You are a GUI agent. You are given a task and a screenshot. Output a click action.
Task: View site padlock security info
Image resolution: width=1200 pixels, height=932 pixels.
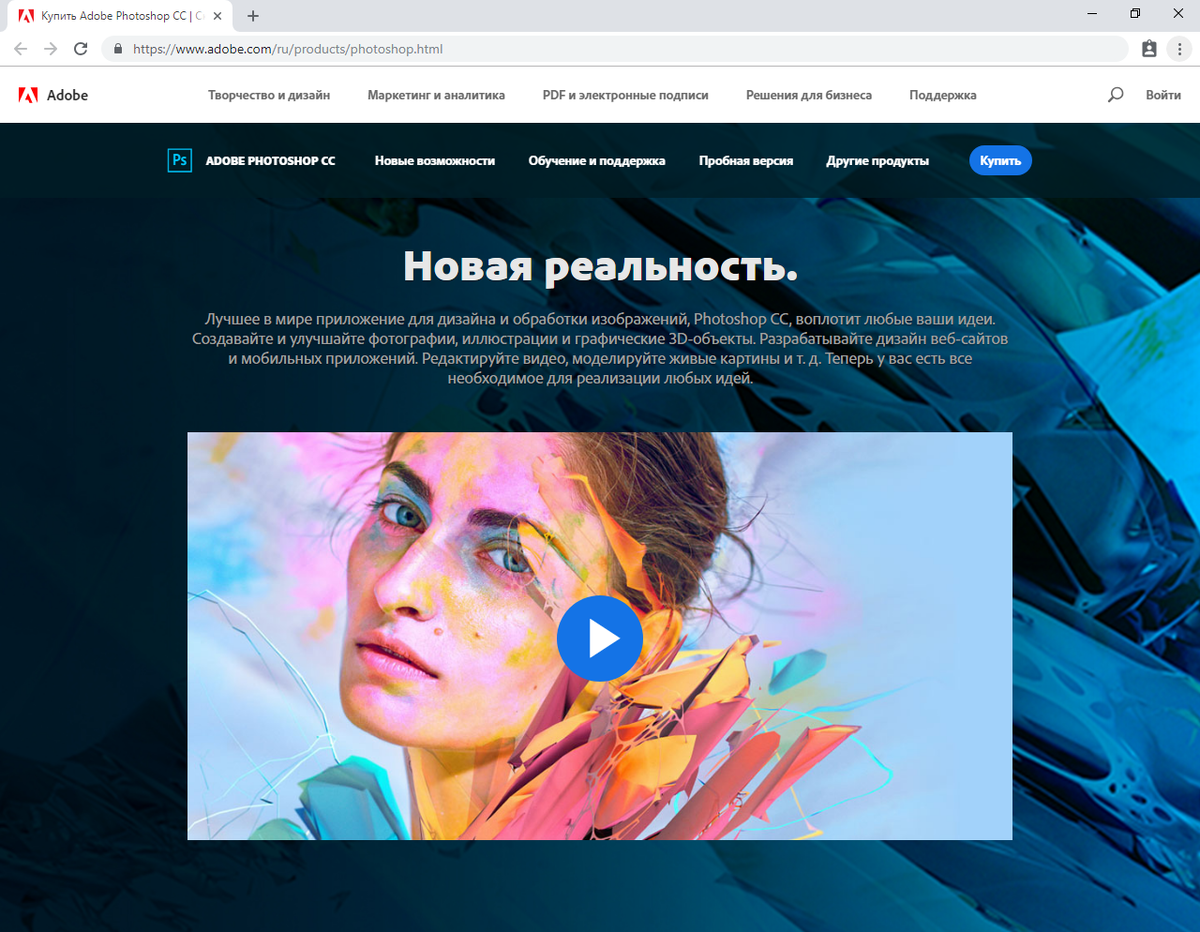pyautogui.click(x=118, y=49)
